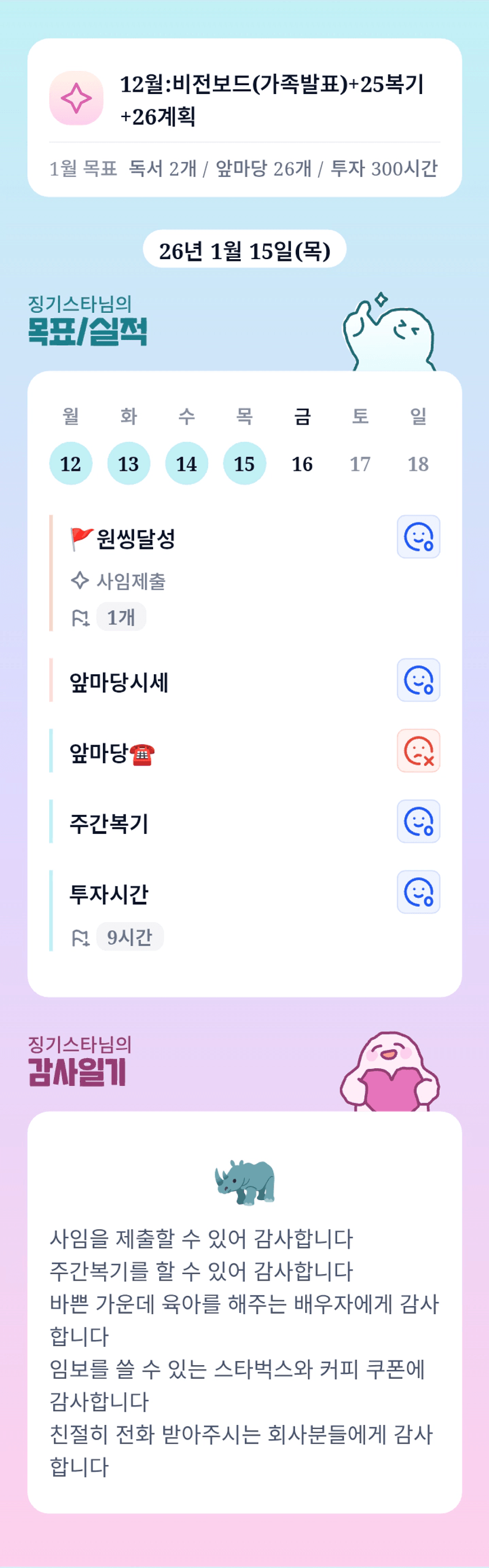Viewport: 489px width, 1568px height.
Task: Click the 투자시간 smiley status icon
Action: tap(418, 892)
